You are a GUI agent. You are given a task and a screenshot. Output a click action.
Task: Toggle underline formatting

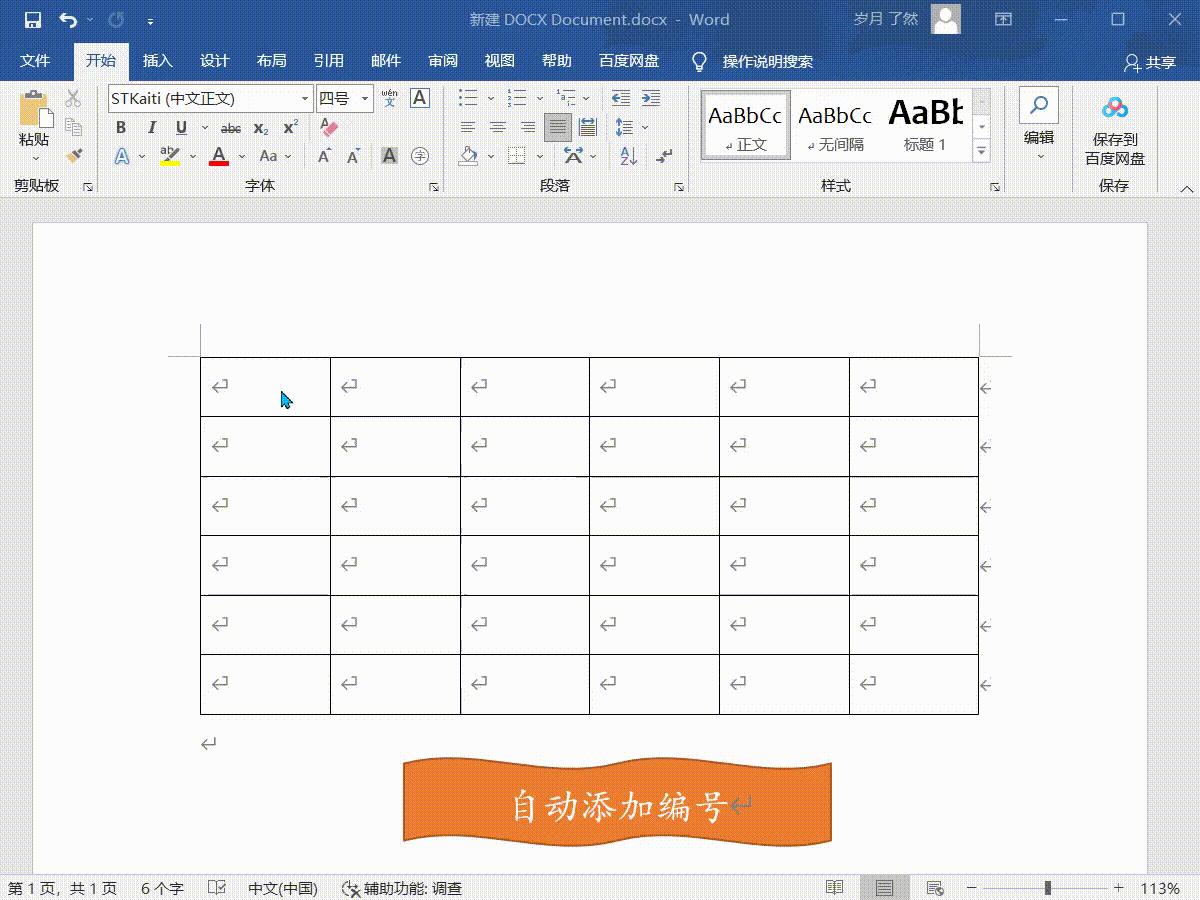[181, 127]
